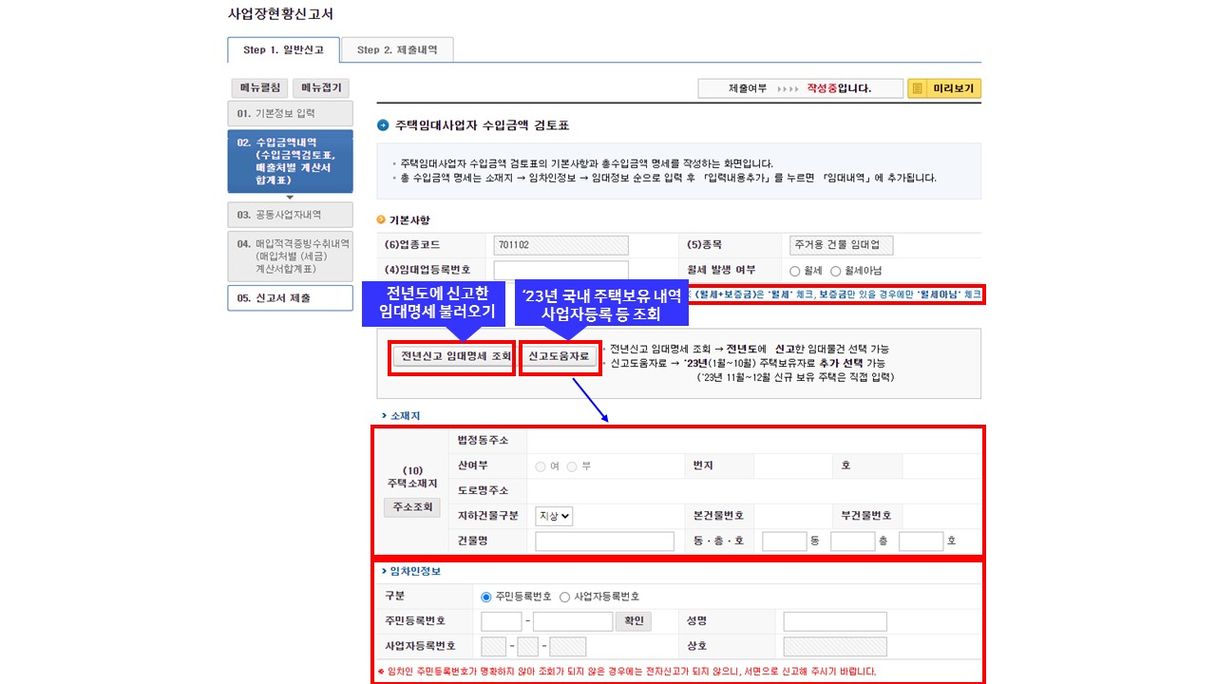Screen dimensions: 1216x684
Task: Click blue bullet icon beside 주택임대사업자 수입금액 검토표
Action: coord(383,126)
